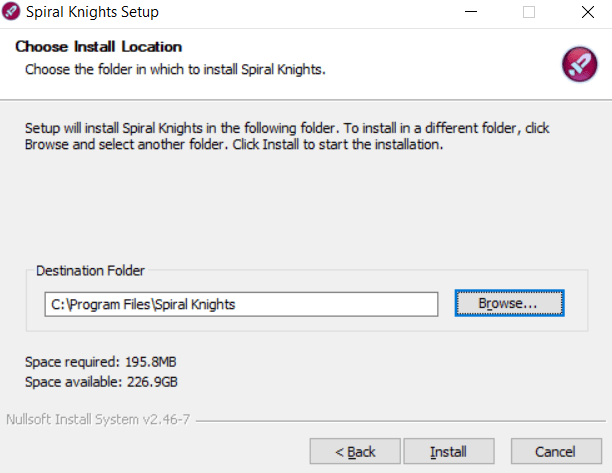Click the Spiral Knights title bar icon
This screenshot has height=473, width=612.
point(11,12)
